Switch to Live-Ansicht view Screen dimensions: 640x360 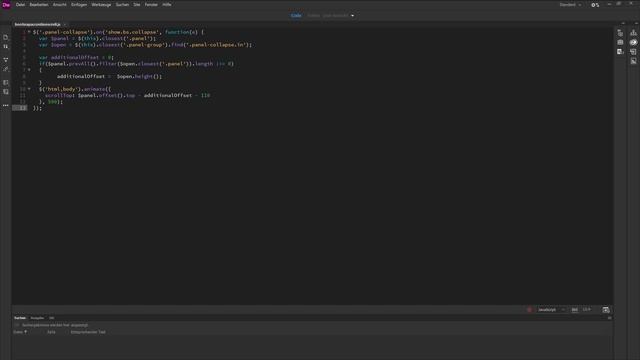[x=336, y=16]
